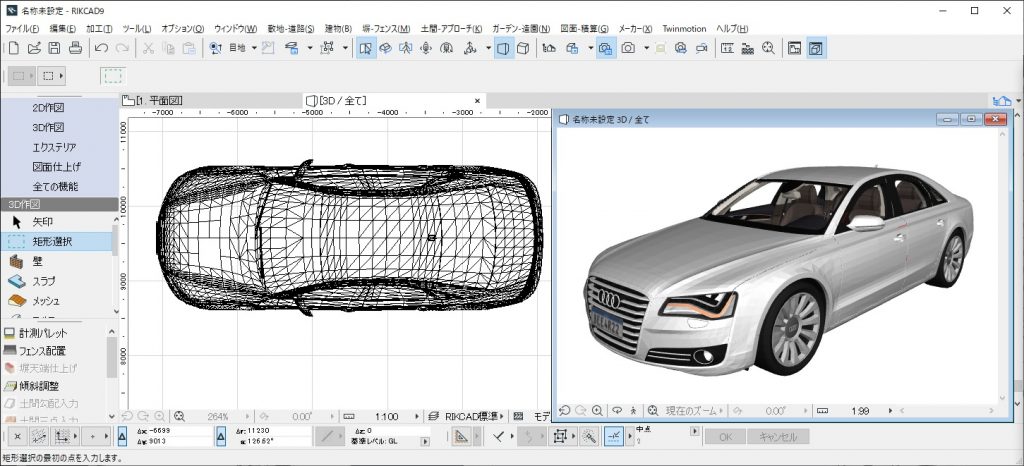This screenshot has height=466, width=1024.
Task: Open the Twinmotion menu
Action: coord(684,29)
